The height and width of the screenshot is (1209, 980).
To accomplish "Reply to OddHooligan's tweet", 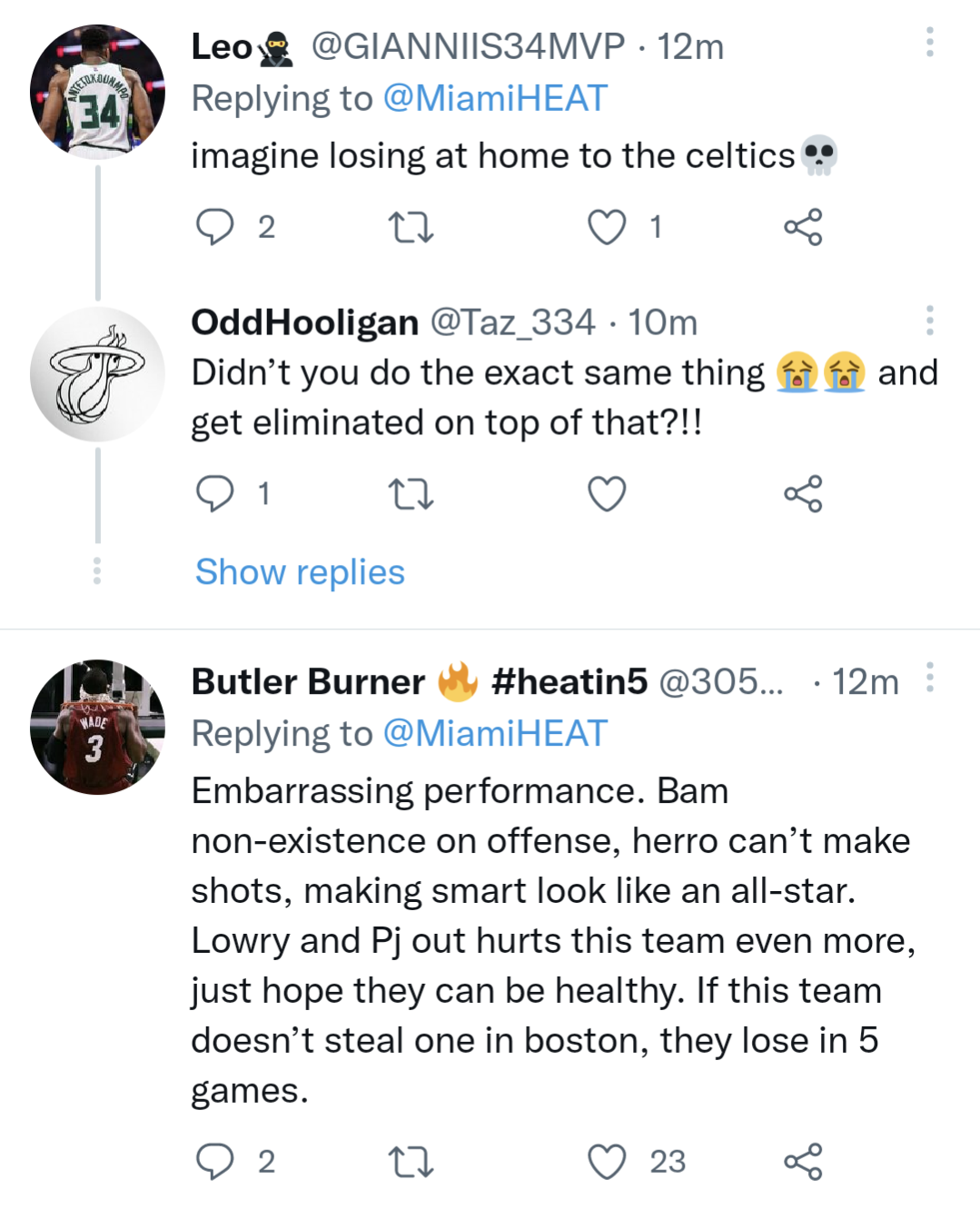I will point(215,494).
